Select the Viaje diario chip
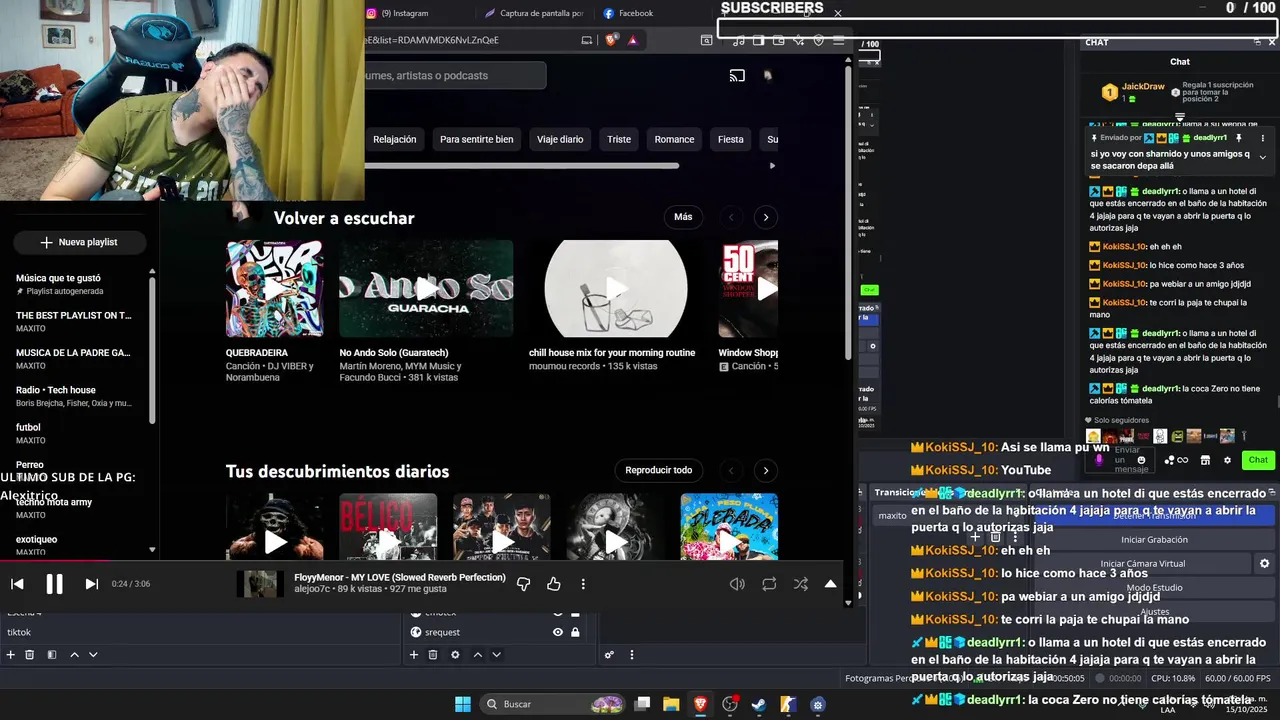The height and width of the screenshot is (720, 1280). click(x=560, y=139)
